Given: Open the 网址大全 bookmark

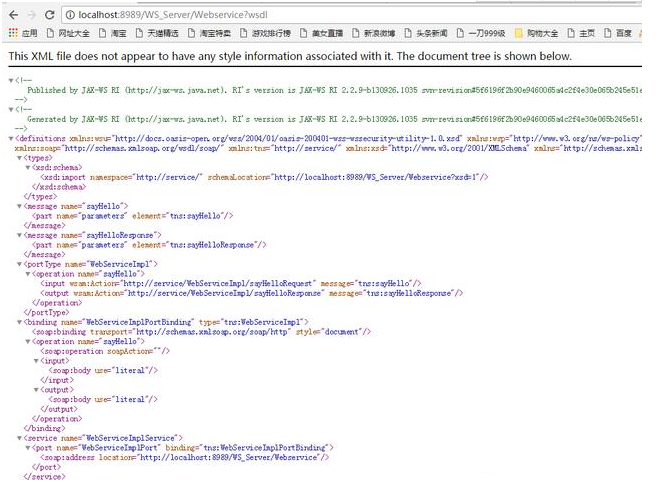Looking at the screenshot, I should coord(68,33).
